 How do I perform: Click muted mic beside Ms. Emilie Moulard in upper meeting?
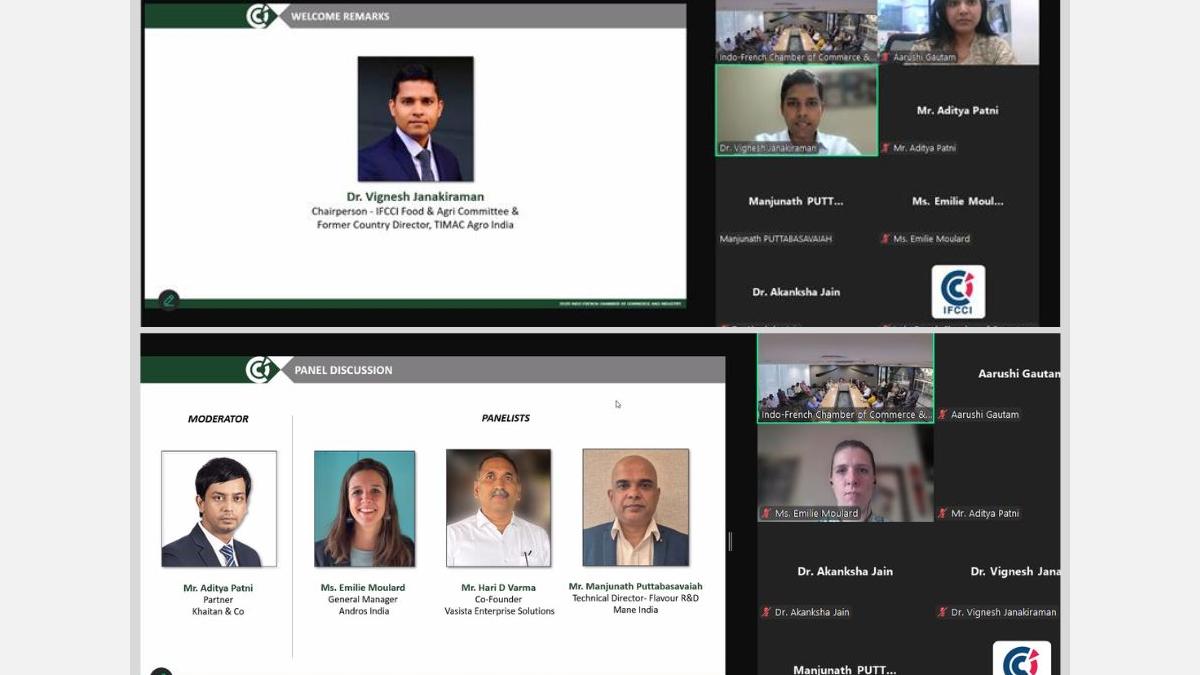[886, 239]
